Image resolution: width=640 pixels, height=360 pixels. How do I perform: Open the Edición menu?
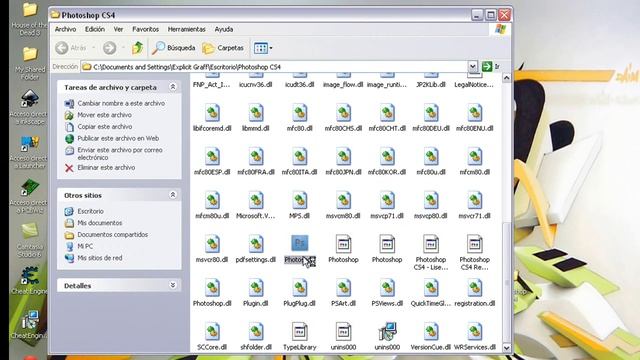(x=95, y=29)
